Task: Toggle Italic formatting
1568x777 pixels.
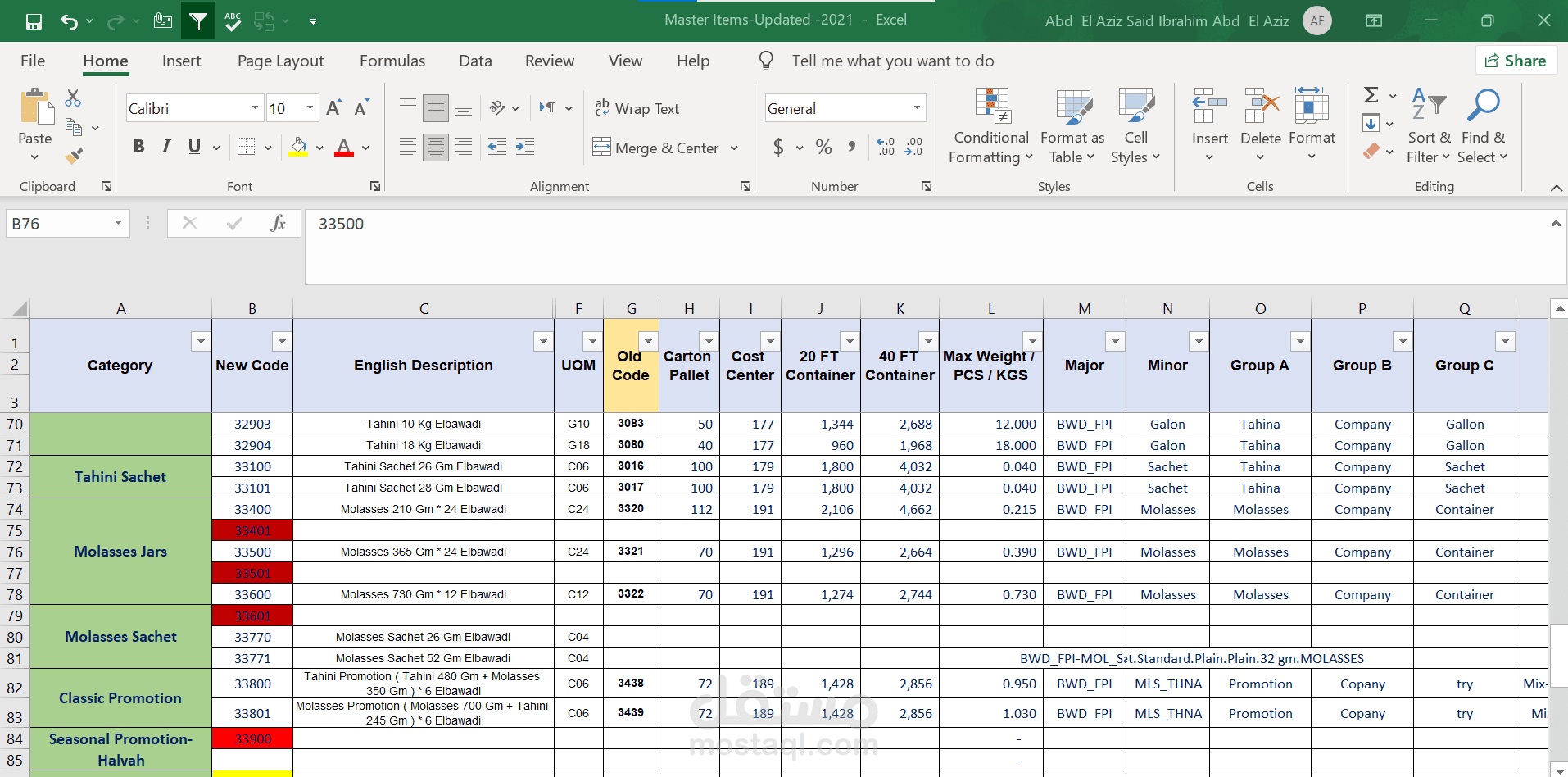Action: (166, 147)
